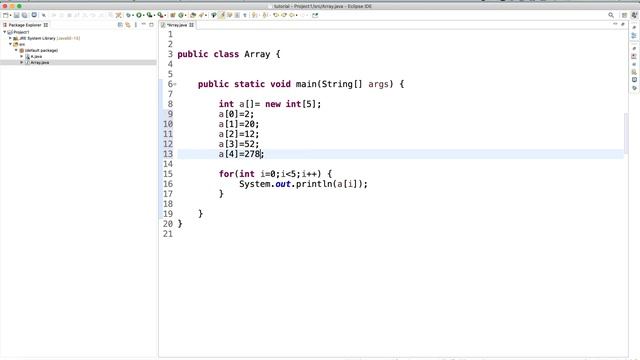Click the Save All toolbar icon
Image resolution: width=640 pixels, height=360 pixels.
tap(24, 15)
